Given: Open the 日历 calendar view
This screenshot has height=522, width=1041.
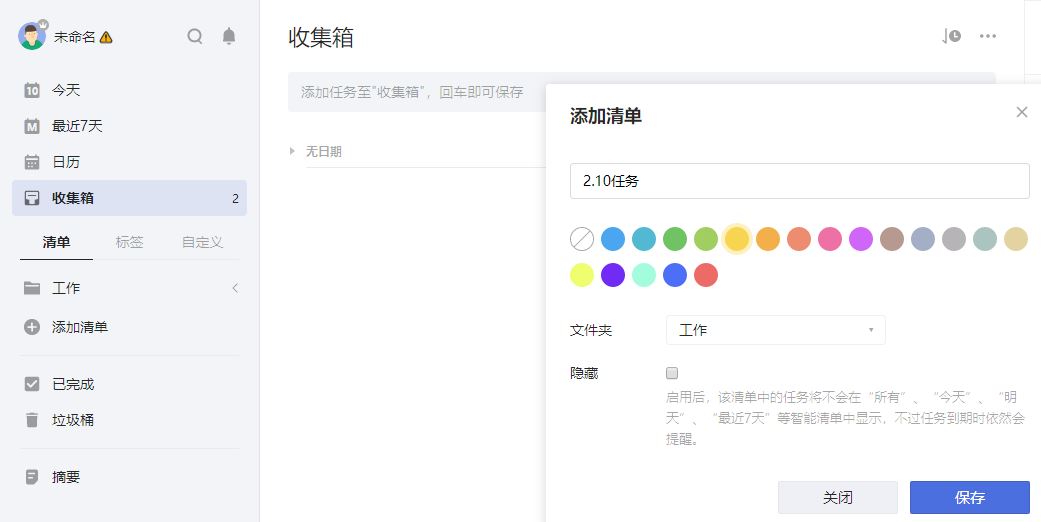Looking at the screenshot, I should [129, 161].
